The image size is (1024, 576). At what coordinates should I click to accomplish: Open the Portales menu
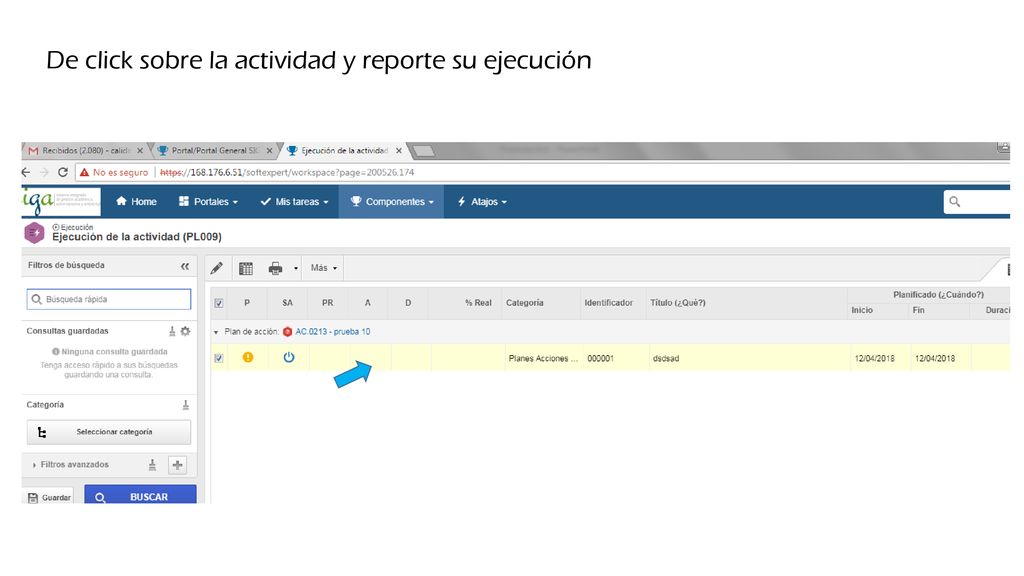point(208,202)
